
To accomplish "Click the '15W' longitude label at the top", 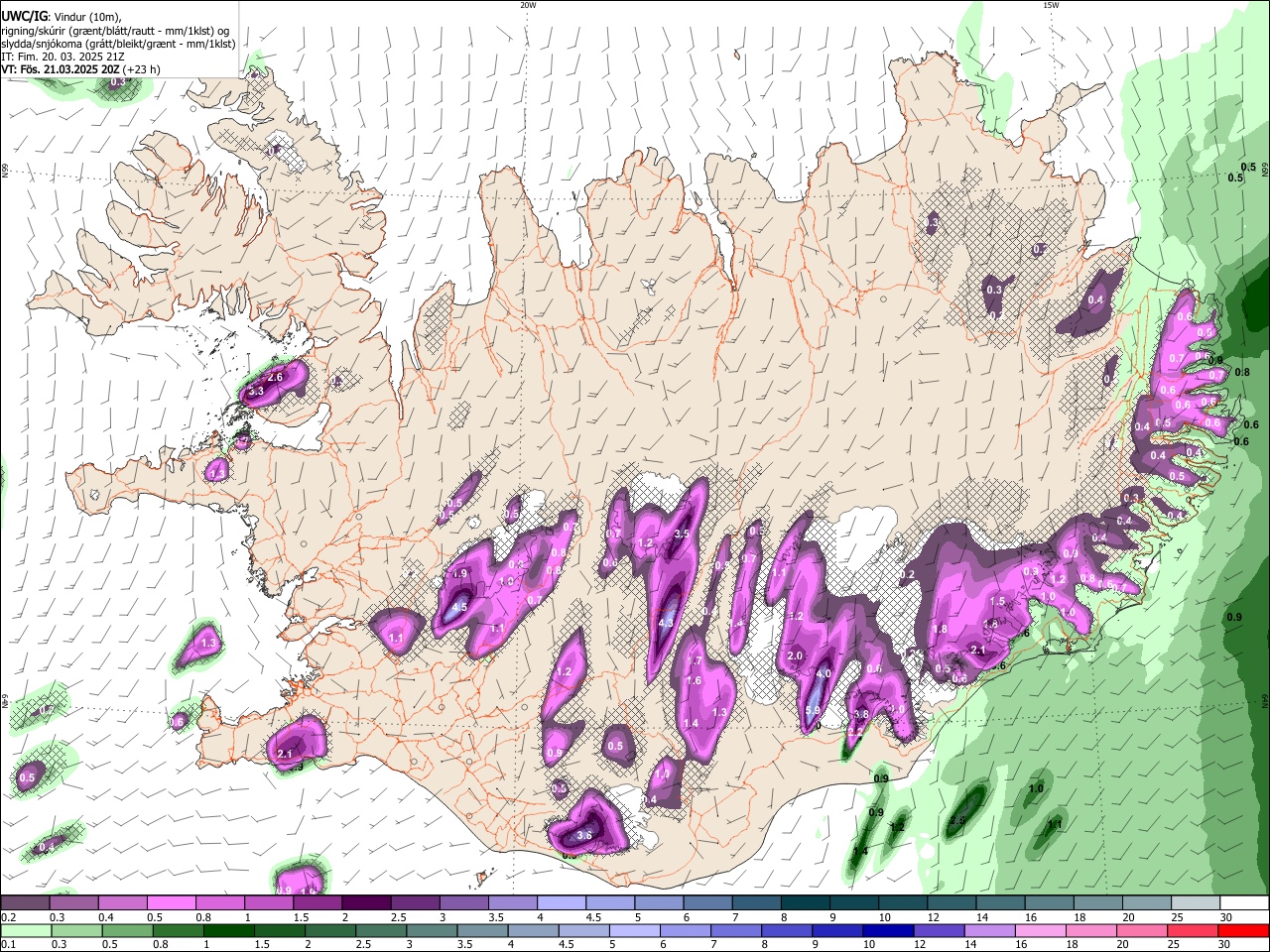I will coord(1050,5).
